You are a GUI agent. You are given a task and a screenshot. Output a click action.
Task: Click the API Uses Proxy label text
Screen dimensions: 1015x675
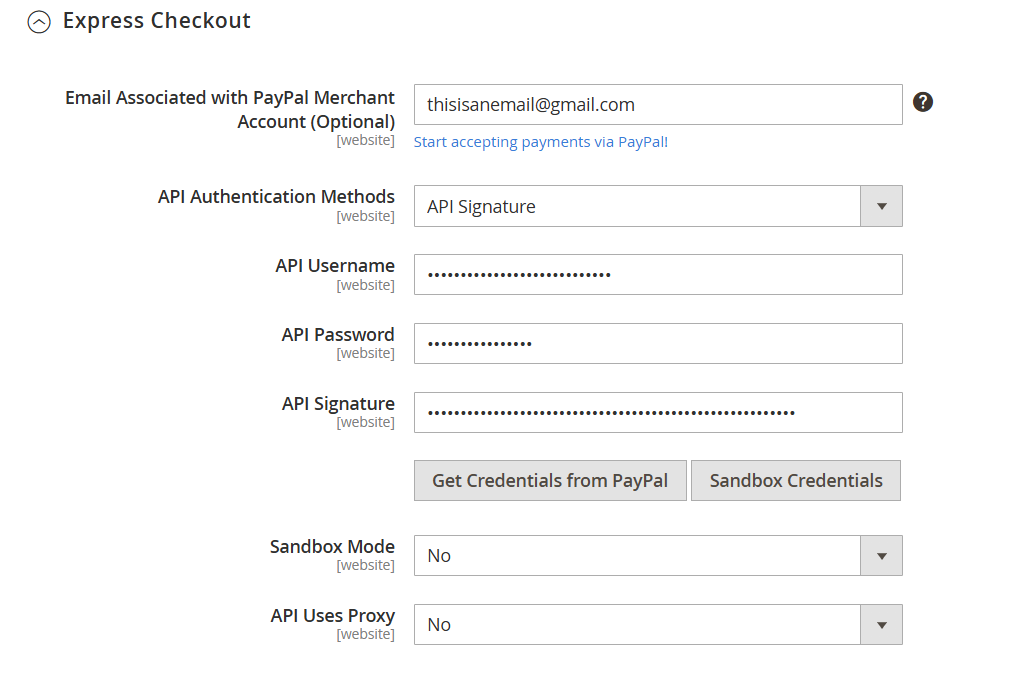coord(332,616)
